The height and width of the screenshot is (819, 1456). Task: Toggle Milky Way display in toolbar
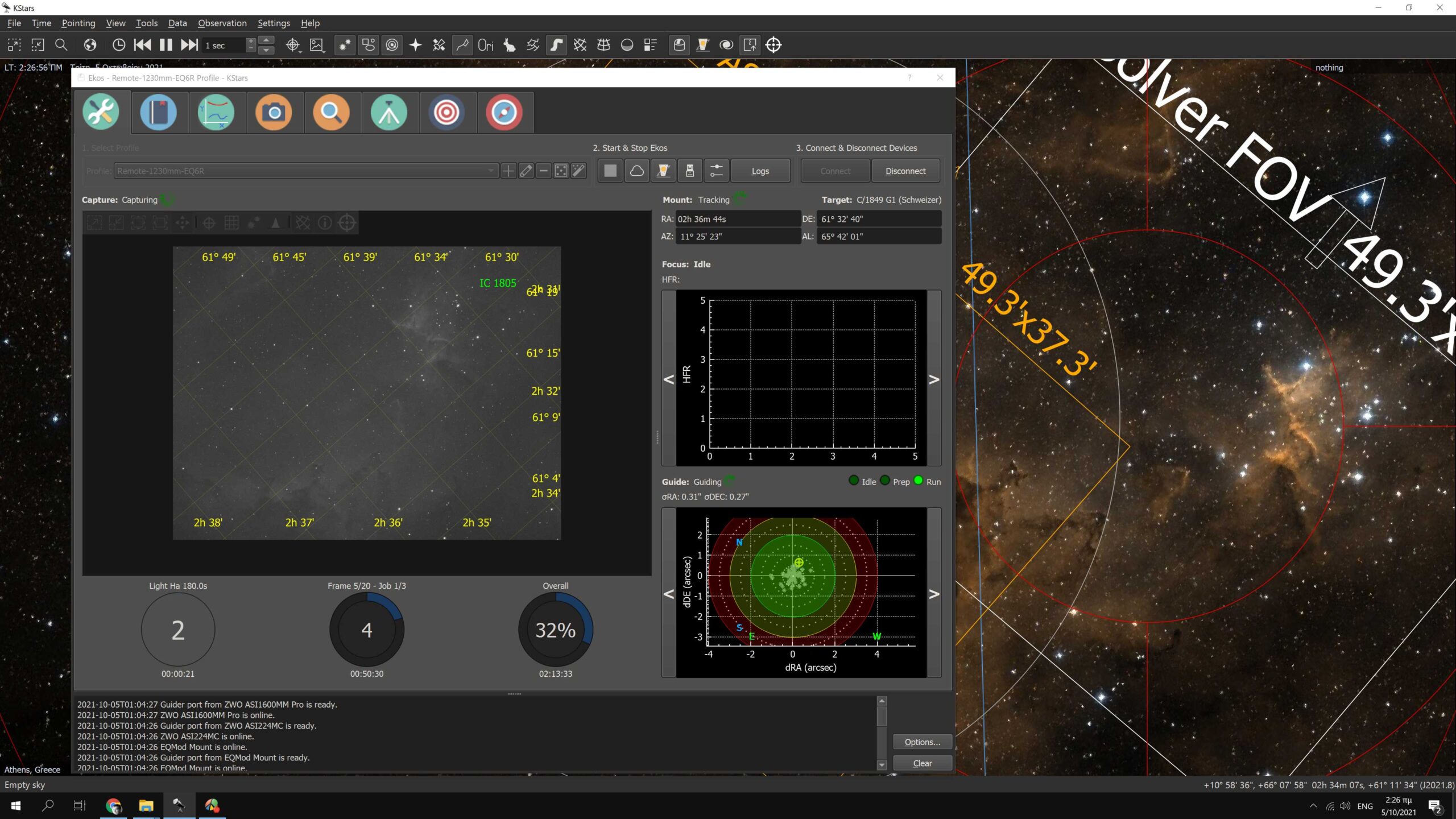556,45
